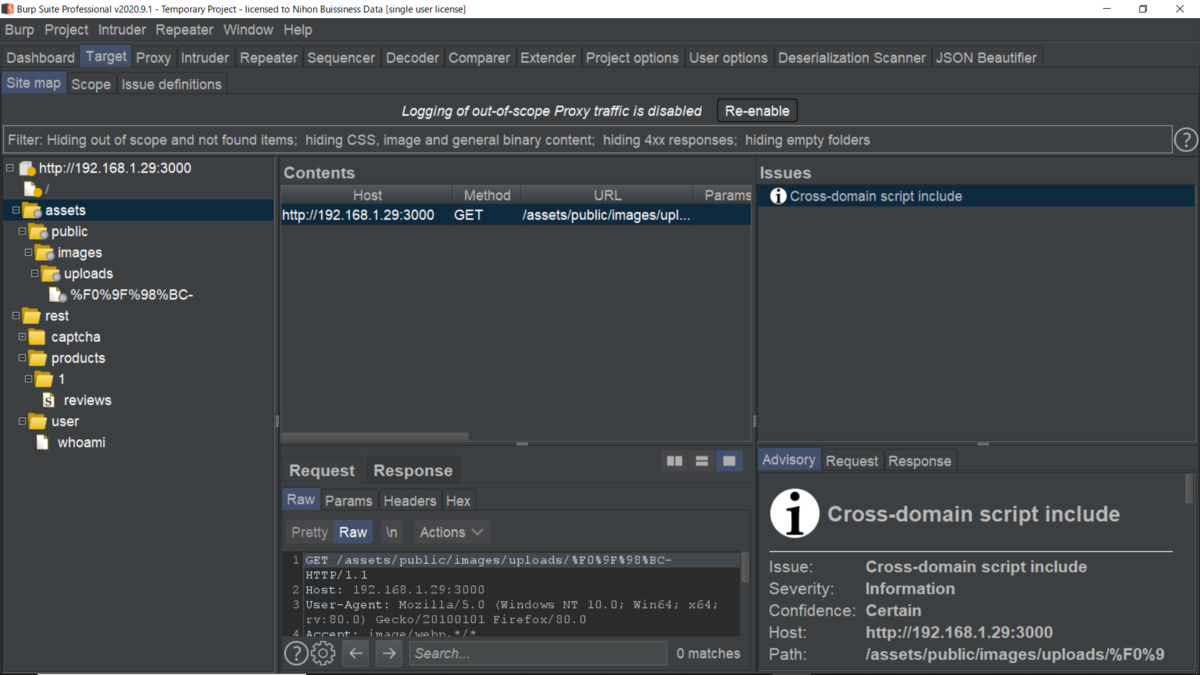The width and height of the screenshot is (1200, 675).
Task: Select the side-by-side split layout icon
Action: tap(675, 461)
